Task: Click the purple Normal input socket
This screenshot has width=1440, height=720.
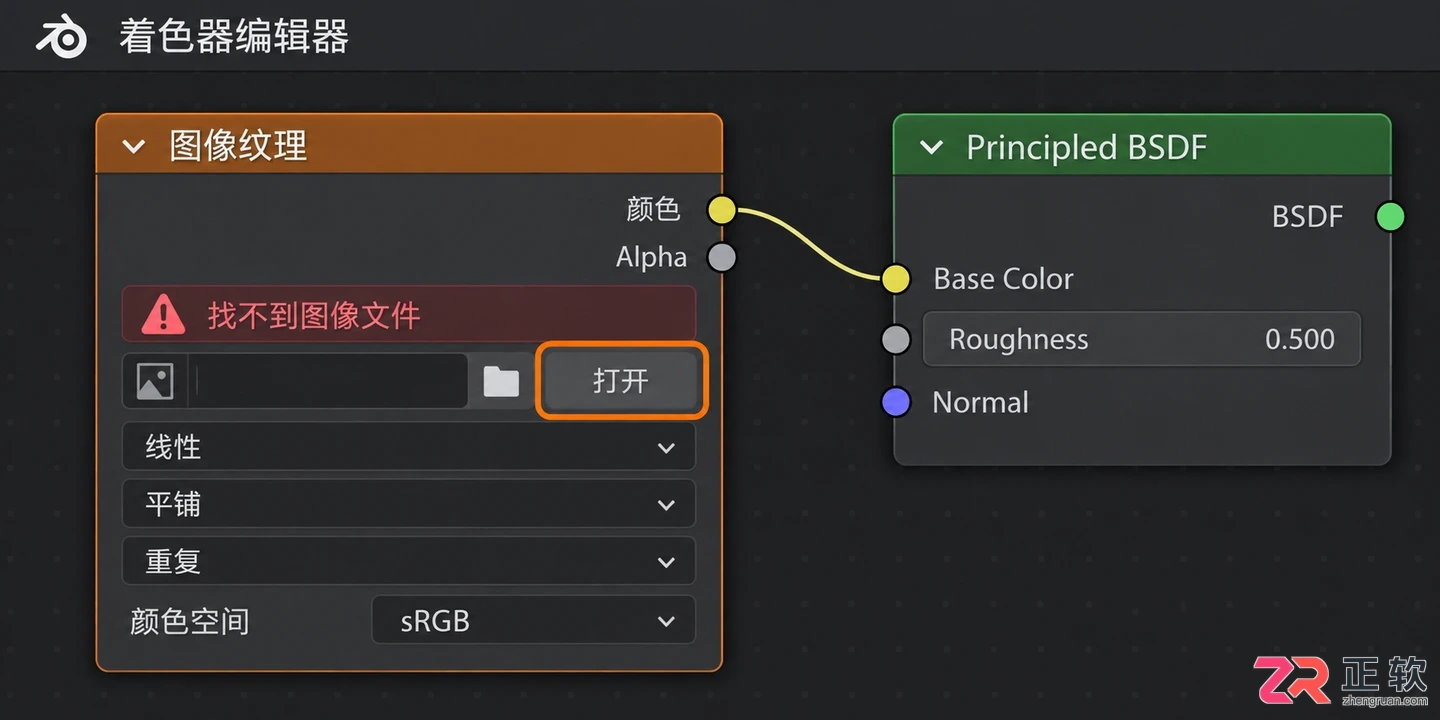Action: click(896, 403)
